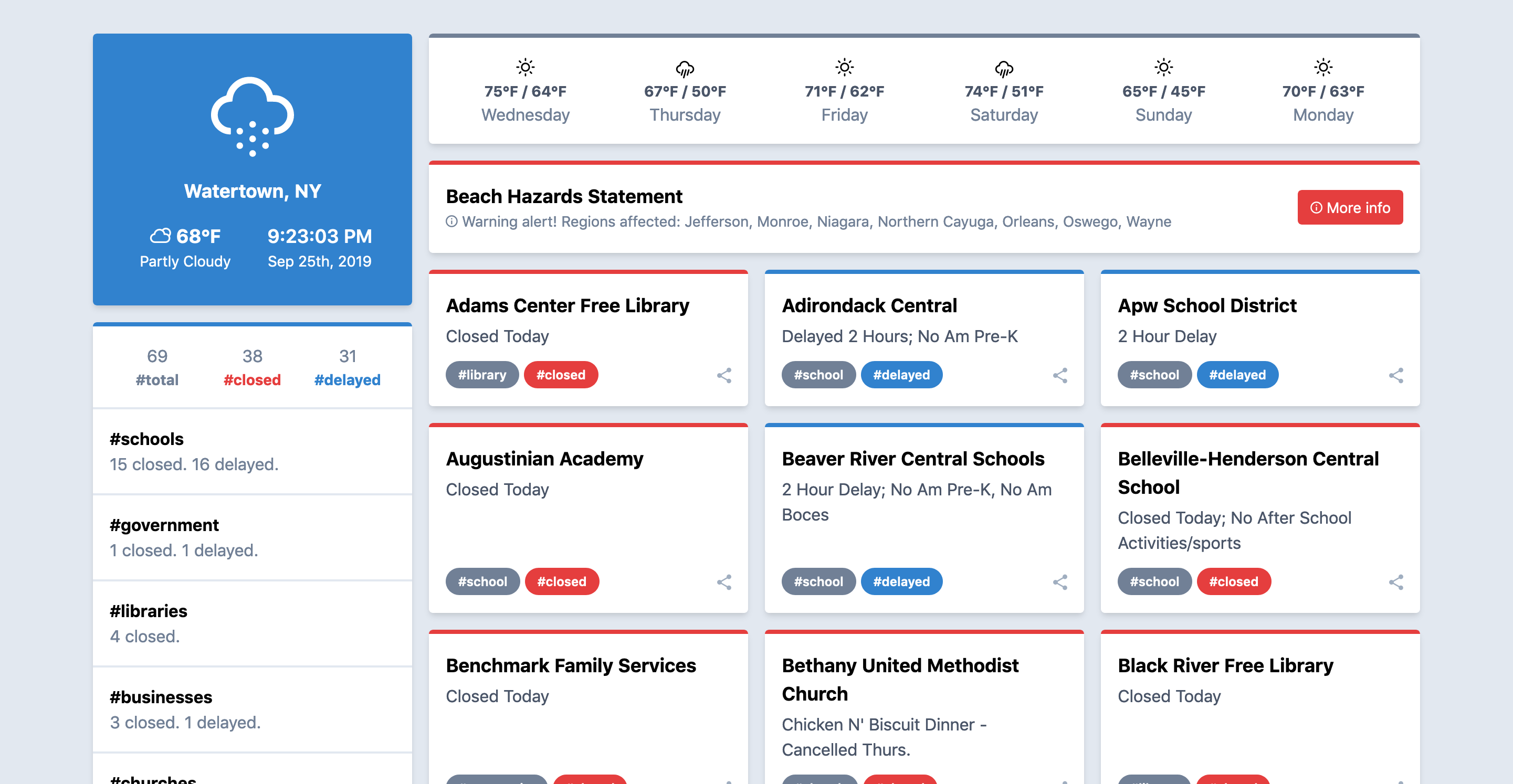Open the Beach Hazards Statement heading
This screenshot has height=784, width=1513.
pyautogui.click(x=564, y=196)
